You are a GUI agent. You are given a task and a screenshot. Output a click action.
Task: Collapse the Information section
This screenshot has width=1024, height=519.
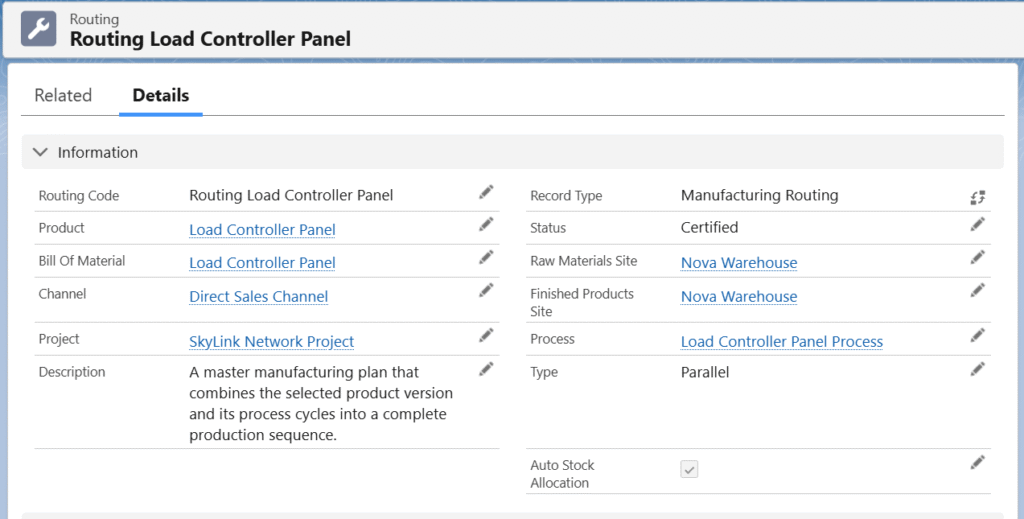[40, 152]
